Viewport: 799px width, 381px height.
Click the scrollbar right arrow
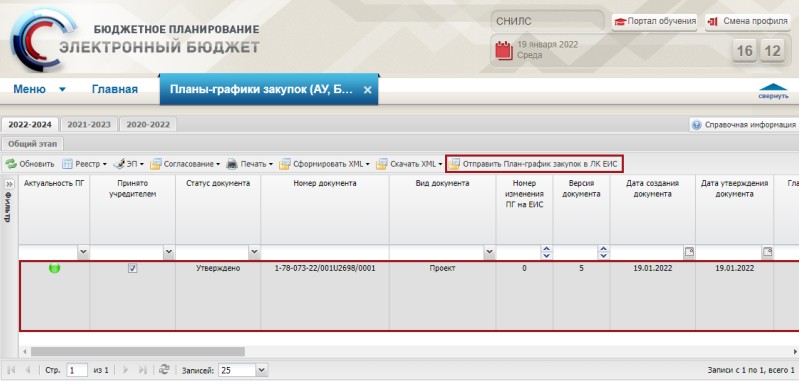tap(795, 351)
